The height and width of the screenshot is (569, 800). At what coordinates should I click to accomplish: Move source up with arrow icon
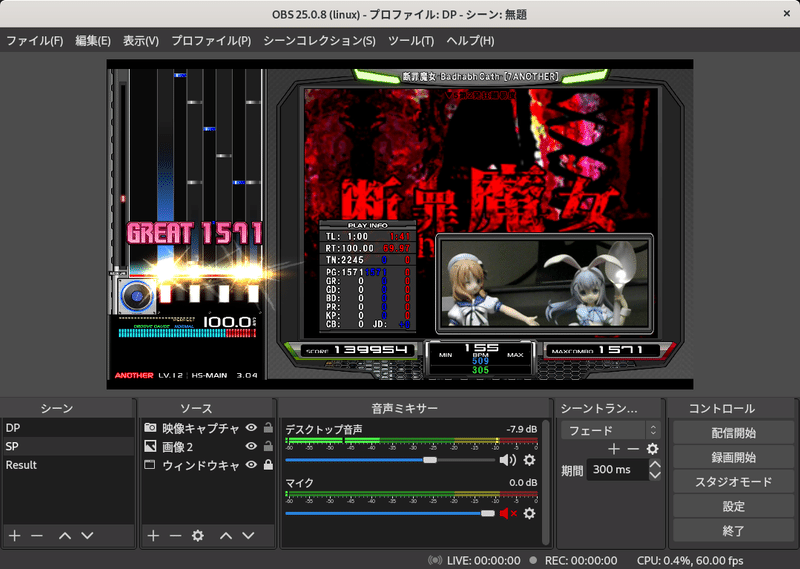[x=226, y=535]
